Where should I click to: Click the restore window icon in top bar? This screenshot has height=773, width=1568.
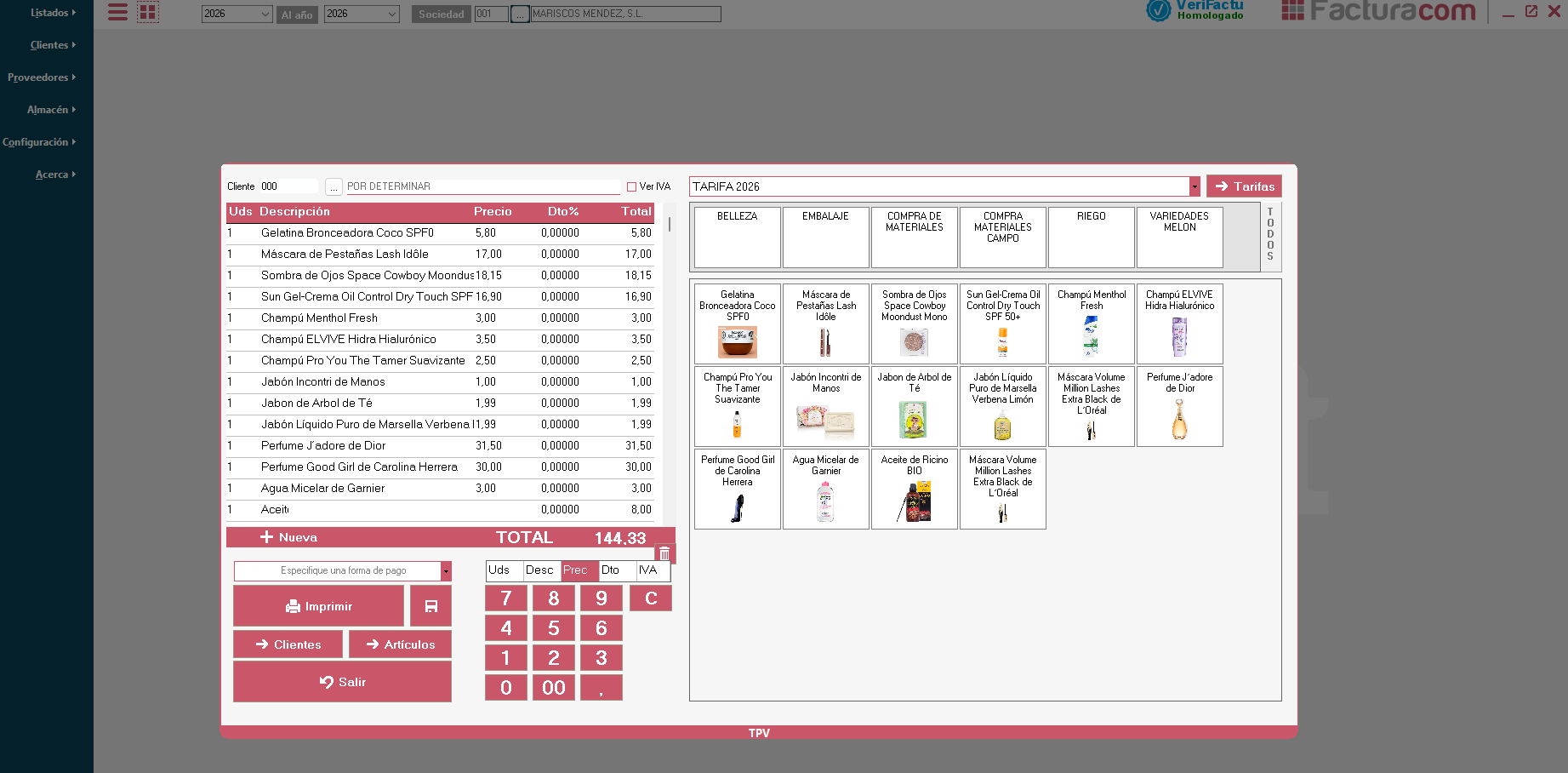click(x=1531, y=11)
